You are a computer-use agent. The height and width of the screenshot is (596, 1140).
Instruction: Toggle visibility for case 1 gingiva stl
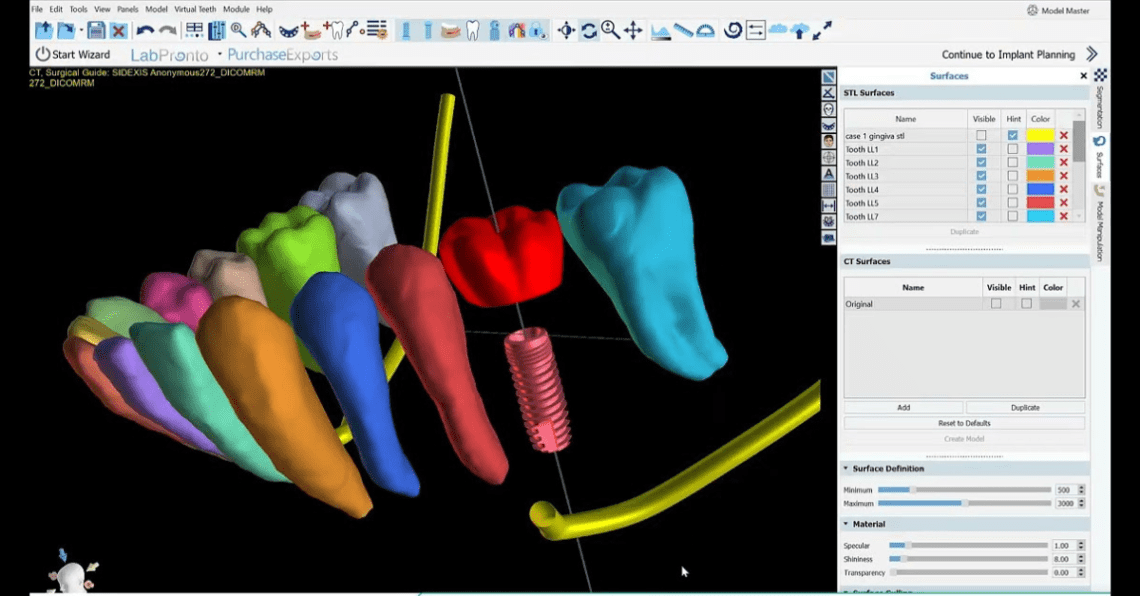click(x=981, y=135)
